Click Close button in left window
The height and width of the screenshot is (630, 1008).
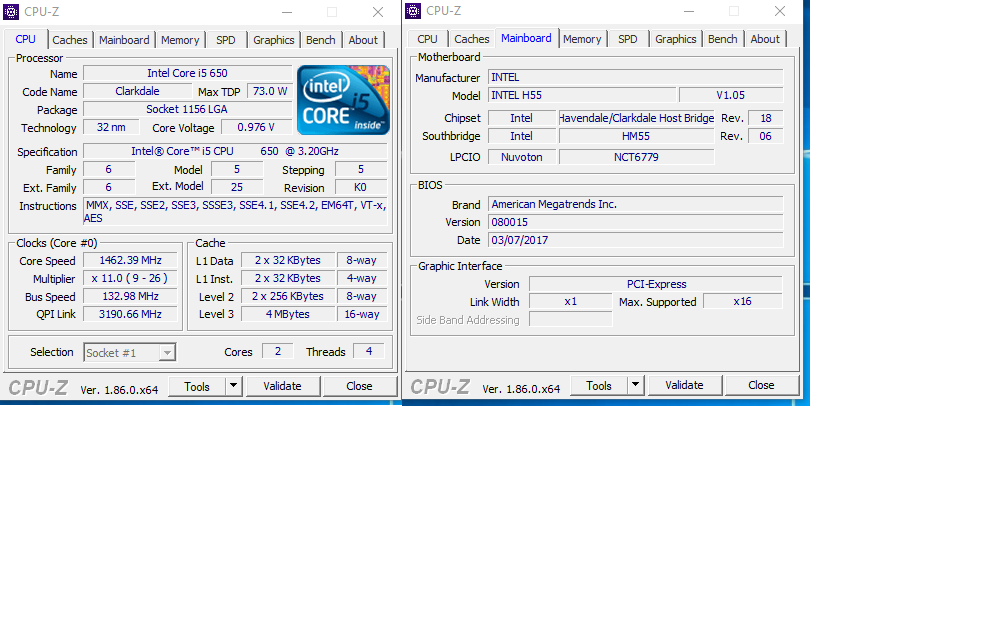359,386
